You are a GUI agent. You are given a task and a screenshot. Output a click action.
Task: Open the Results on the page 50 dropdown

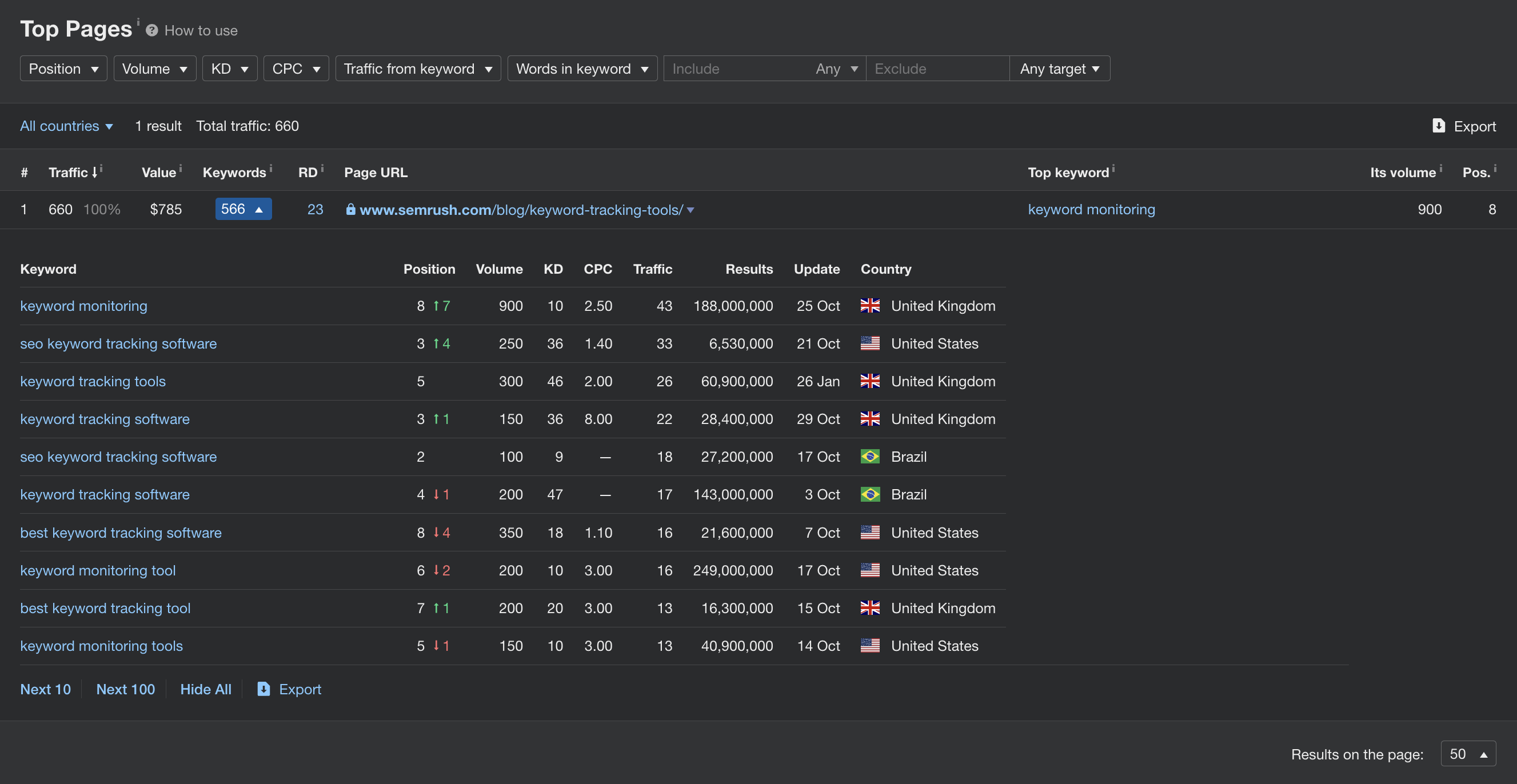pos(1468,754)
